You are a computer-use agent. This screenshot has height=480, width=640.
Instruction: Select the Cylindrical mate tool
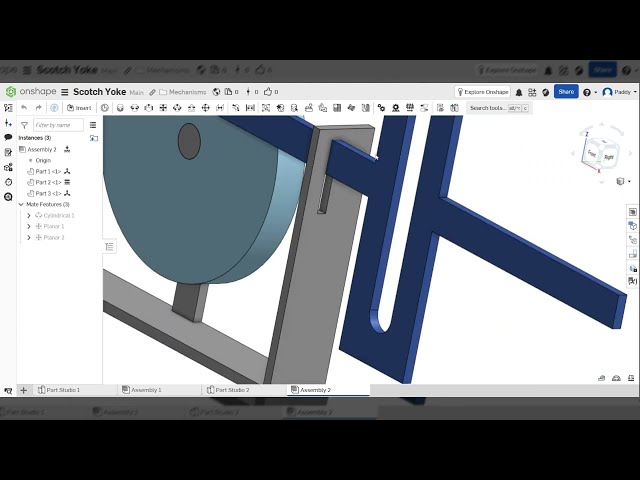point(177,108)
